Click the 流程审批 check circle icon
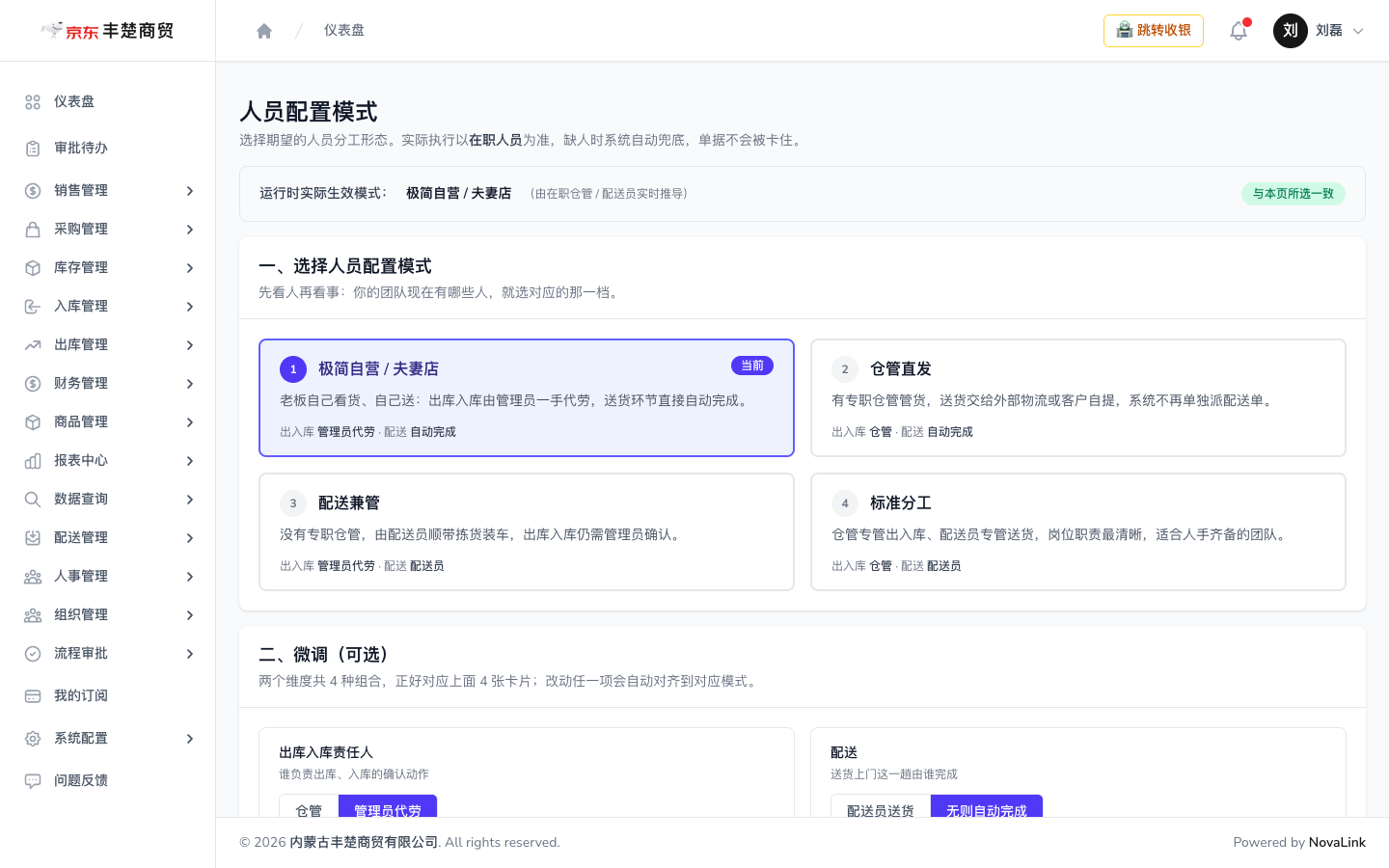The image size is (1389, 868). click(33, 654)
